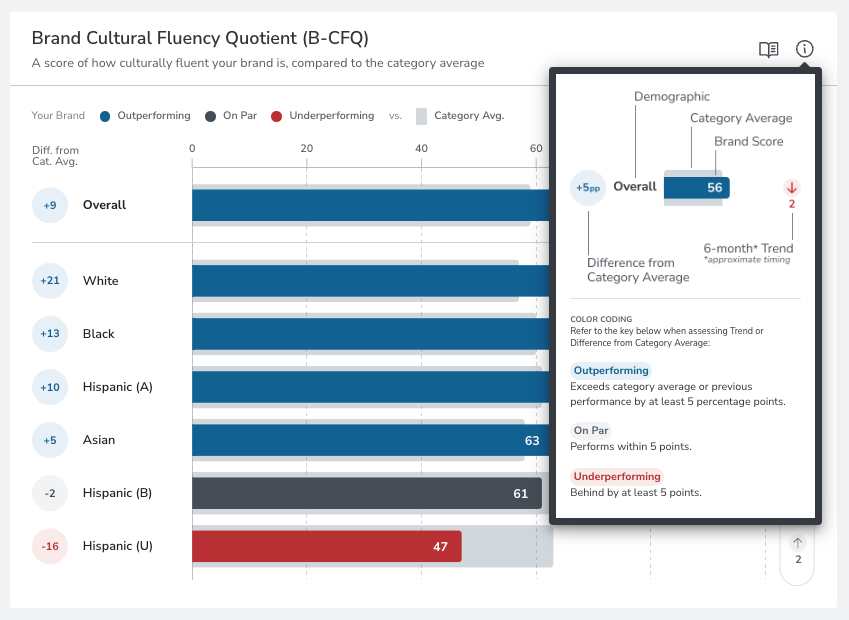Viewport: 849px width, 620px height.
Task: Click the red down-arrow trend icon
Action: (x=792, y=188)
